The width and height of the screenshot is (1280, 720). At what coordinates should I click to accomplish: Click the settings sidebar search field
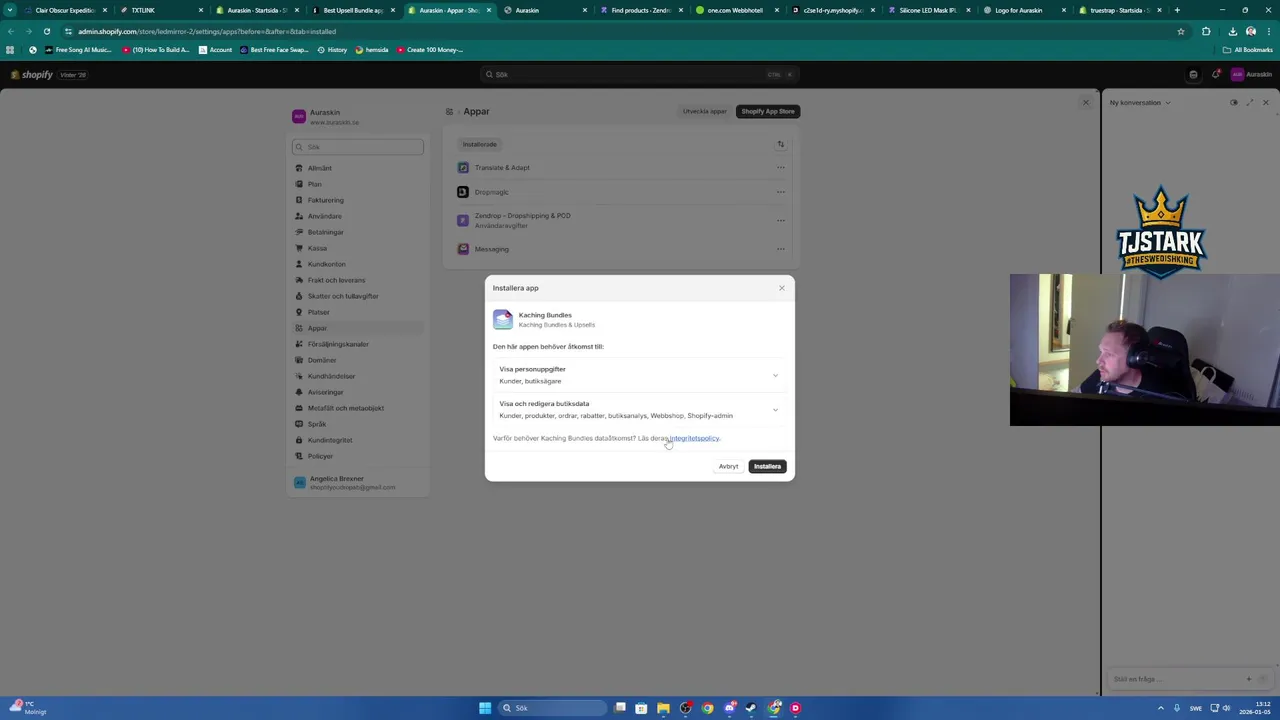[x=358, y=147]
